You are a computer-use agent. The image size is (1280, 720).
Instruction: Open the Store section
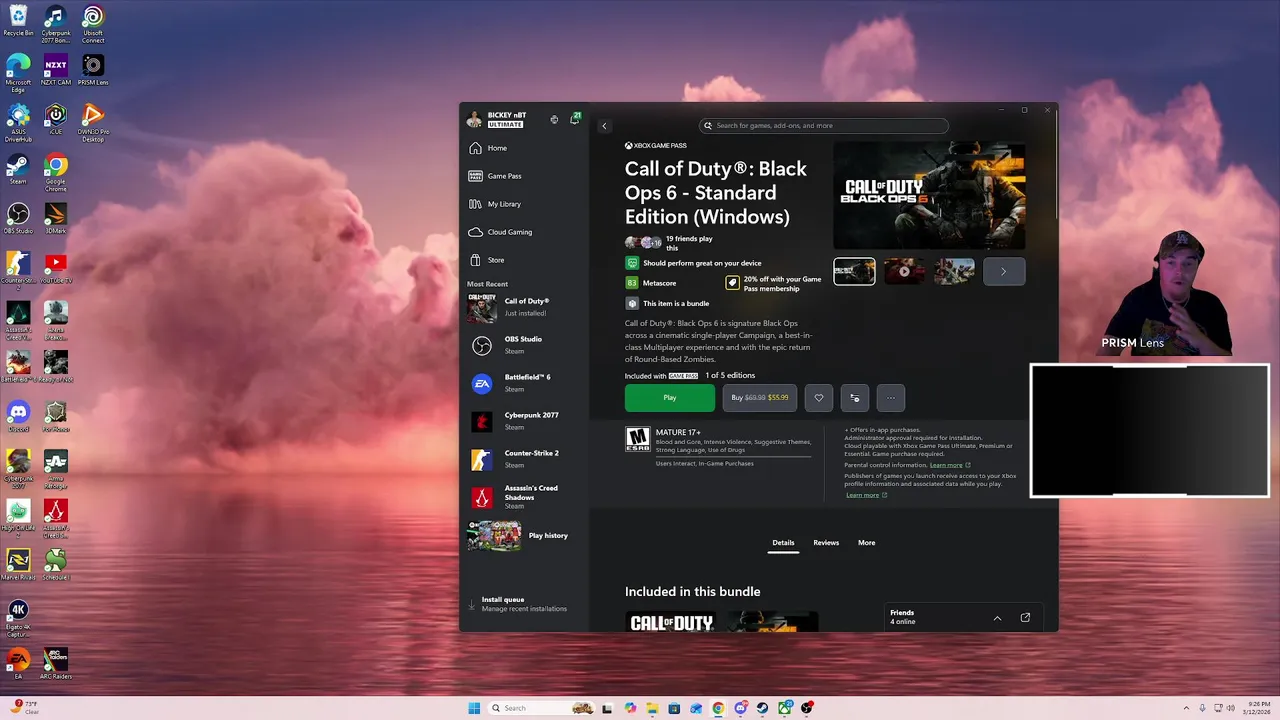pyautogui.click(x=487, y=260)
